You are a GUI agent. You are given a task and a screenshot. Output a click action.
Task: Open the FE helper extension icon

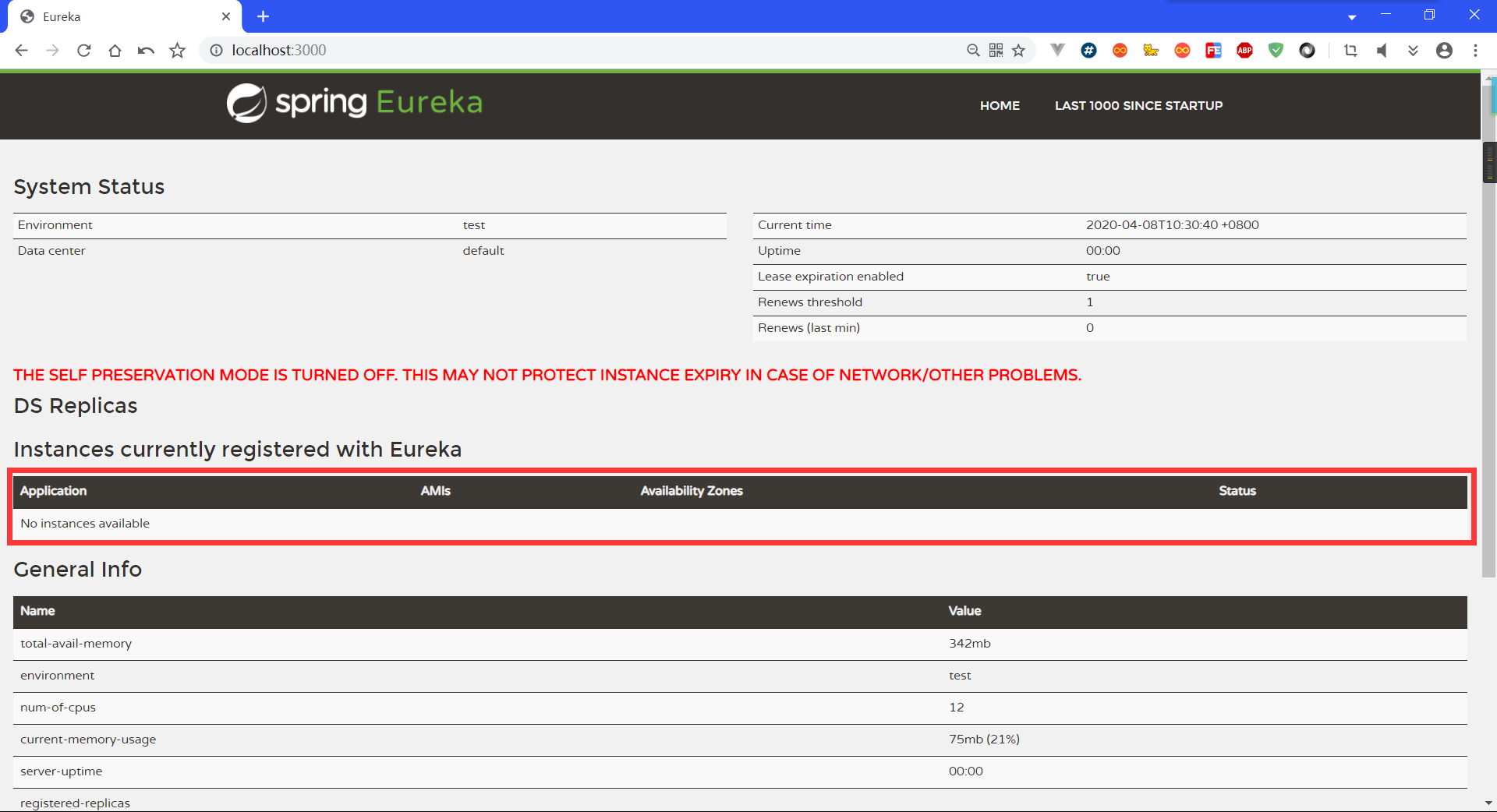[1214, 51]
